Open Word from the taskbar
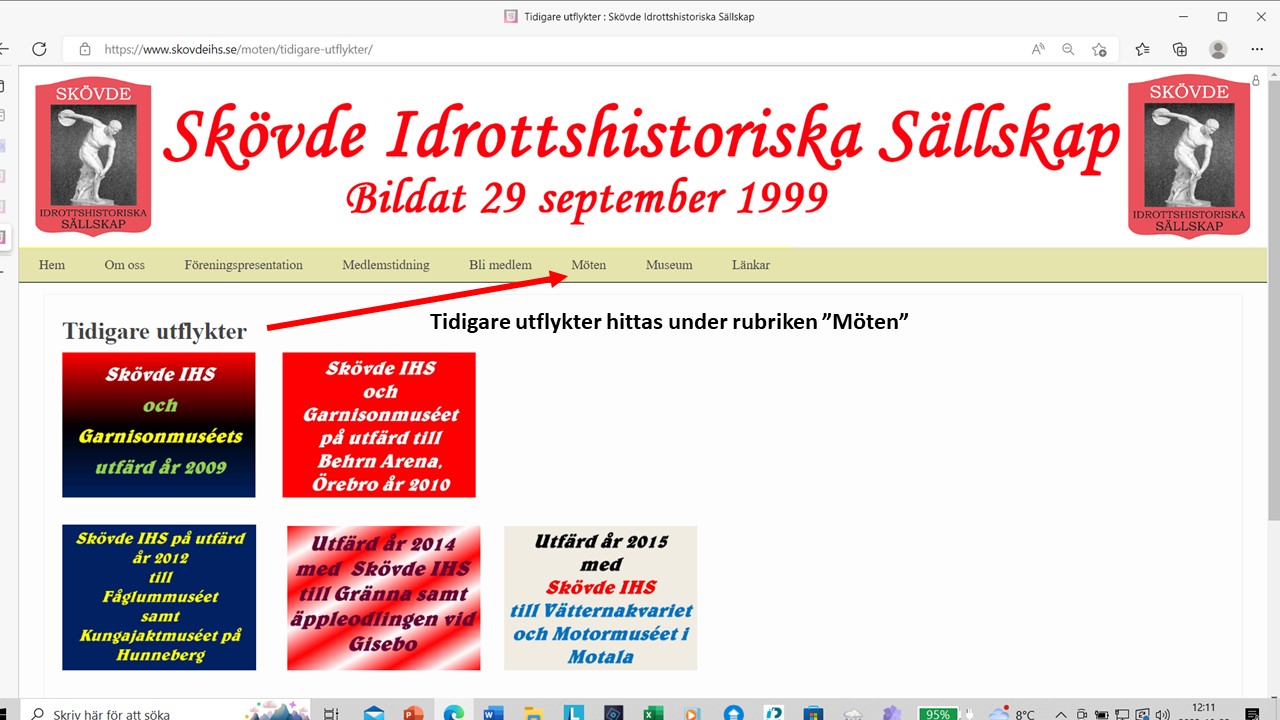This screenshot has height=720, width=1280. (493, 713)
